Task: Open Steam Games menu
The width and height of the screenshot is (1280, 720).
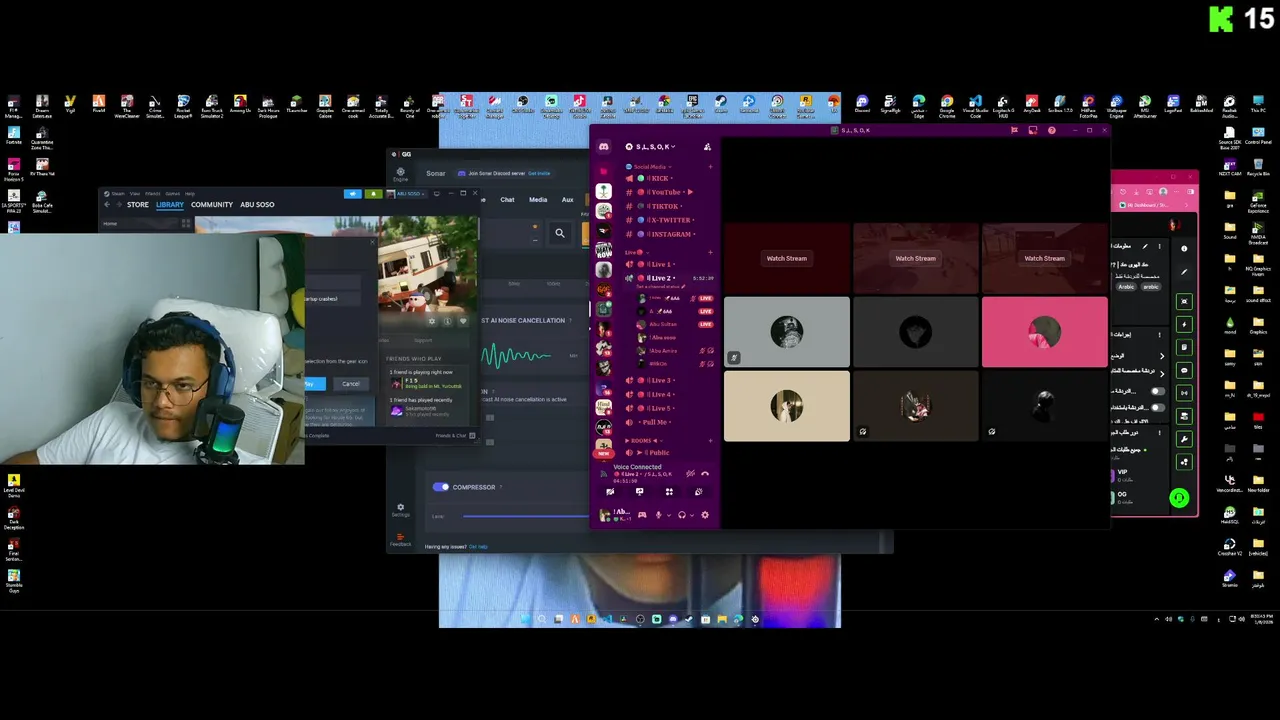Action: click(172, 193)
